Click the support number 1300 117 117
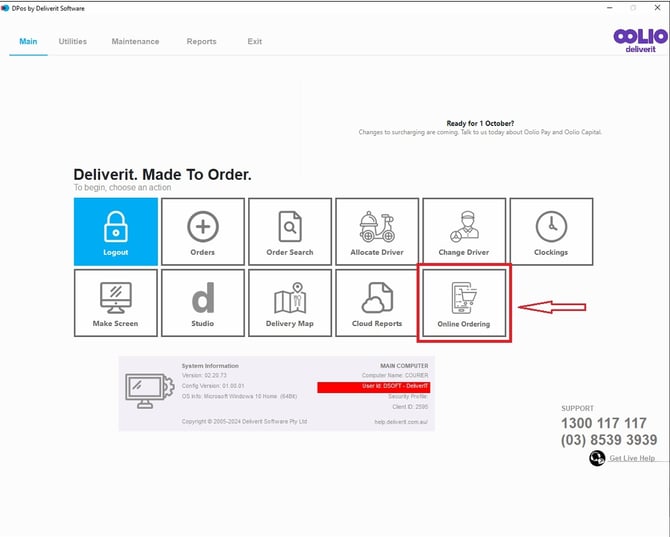The image size is (670, 537). 604,423
